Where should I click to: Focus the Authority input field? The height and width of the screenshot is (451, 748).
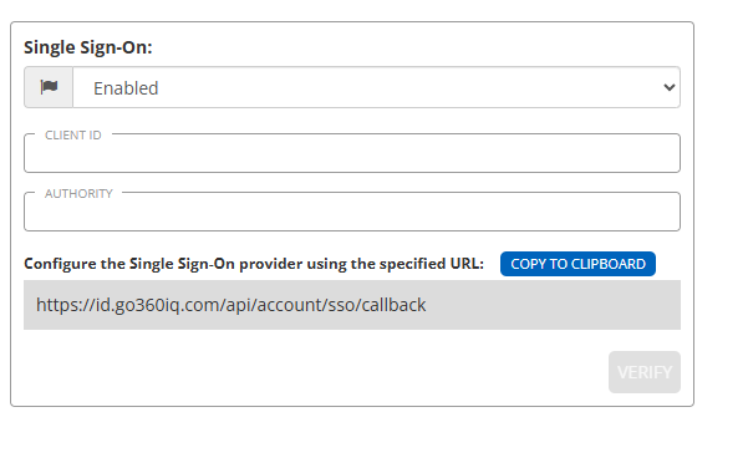pyautogui.click(x=352, y=213)
